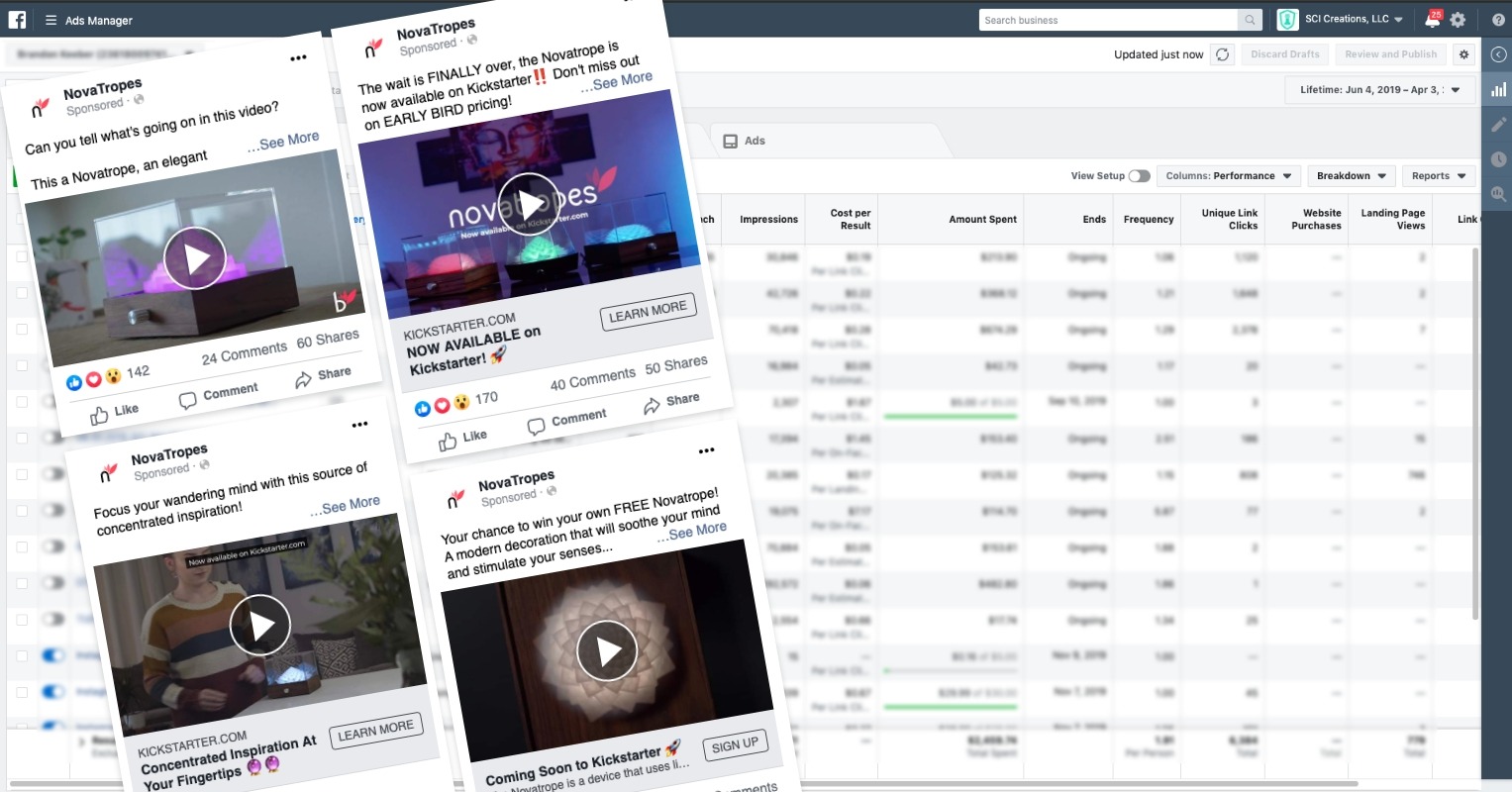Open the 24 Comments link
The image size is (1512, 792).
point(244,351)
